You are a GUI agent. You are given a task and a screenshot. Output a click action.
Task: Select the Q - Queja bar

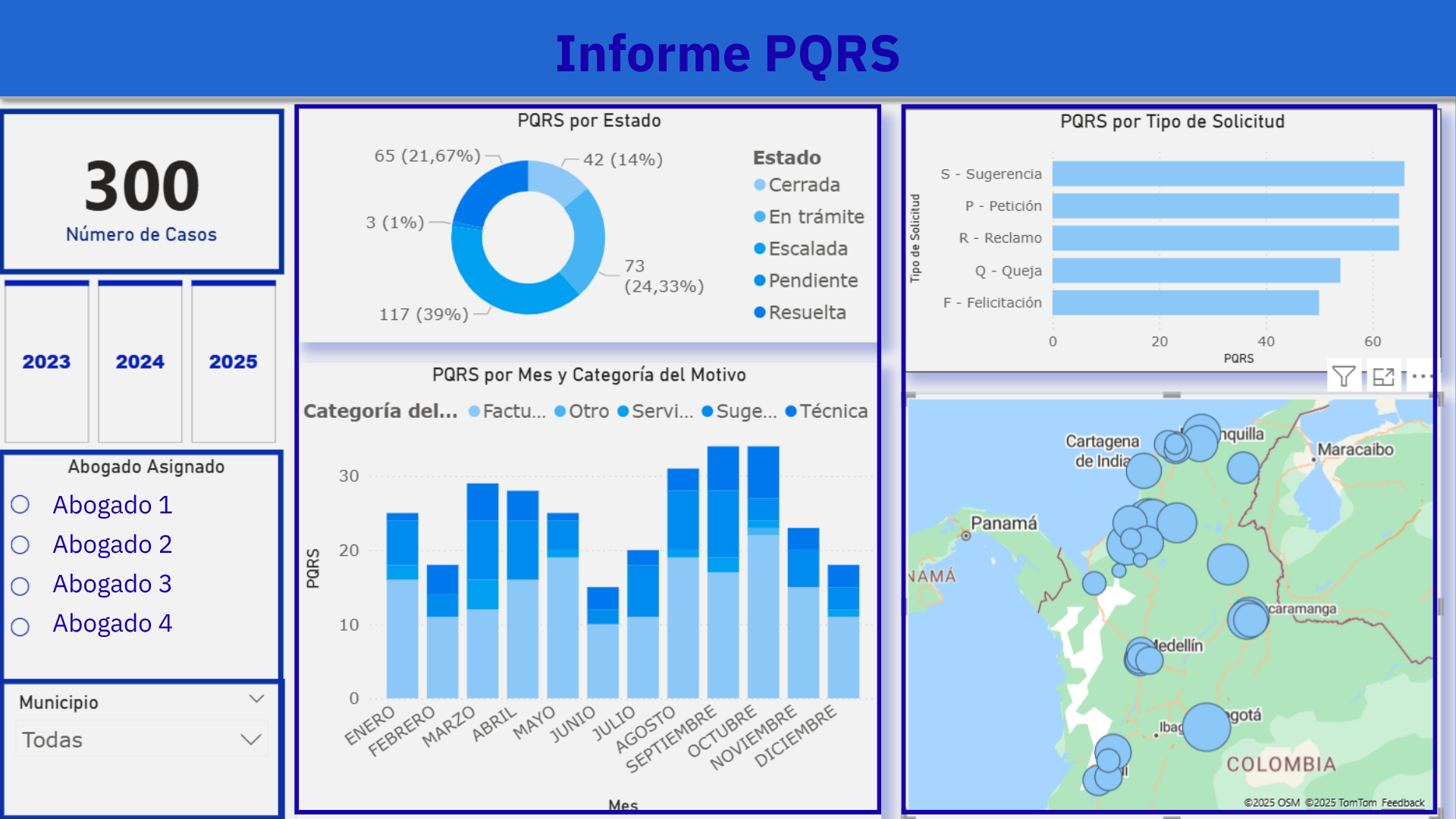pos(1196,271)
